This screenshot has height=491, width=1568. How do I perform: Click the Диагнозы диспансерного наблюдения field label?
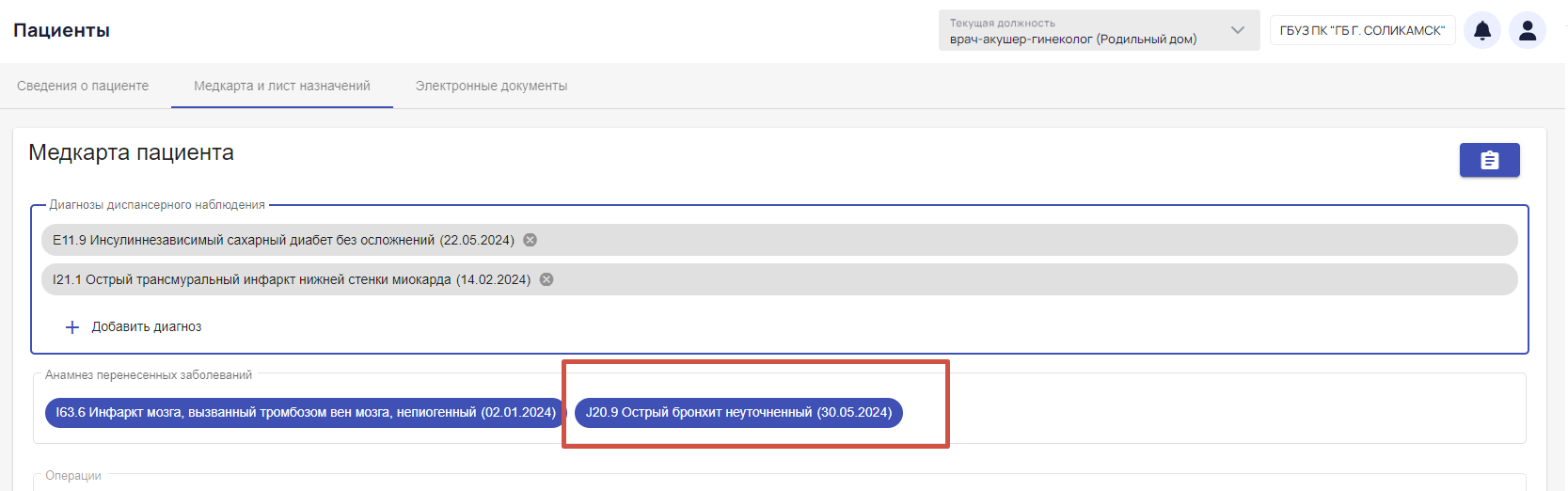coord(157,205)
